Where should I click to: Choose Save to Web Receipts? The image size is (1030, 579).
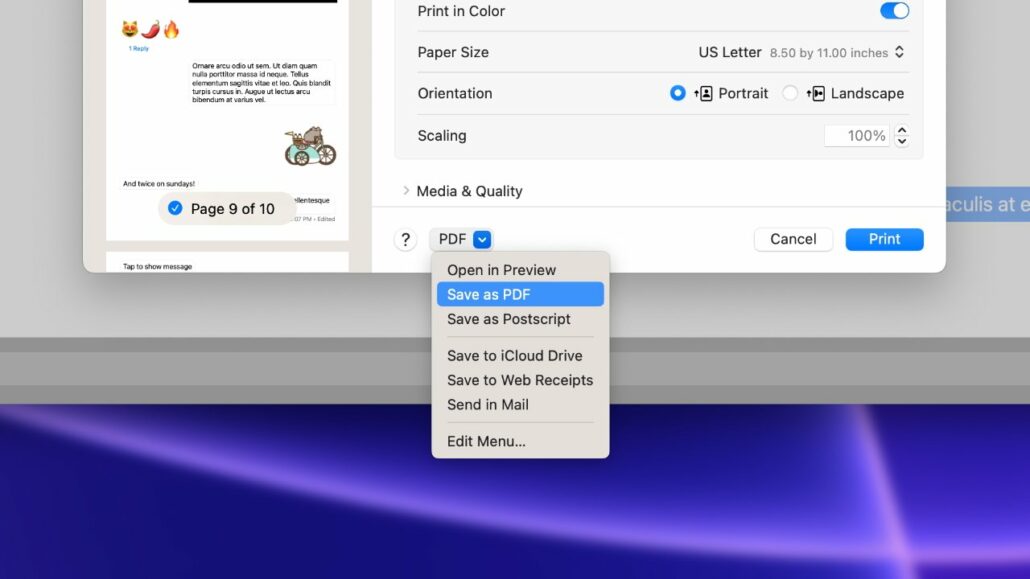(x=520, y=380)
